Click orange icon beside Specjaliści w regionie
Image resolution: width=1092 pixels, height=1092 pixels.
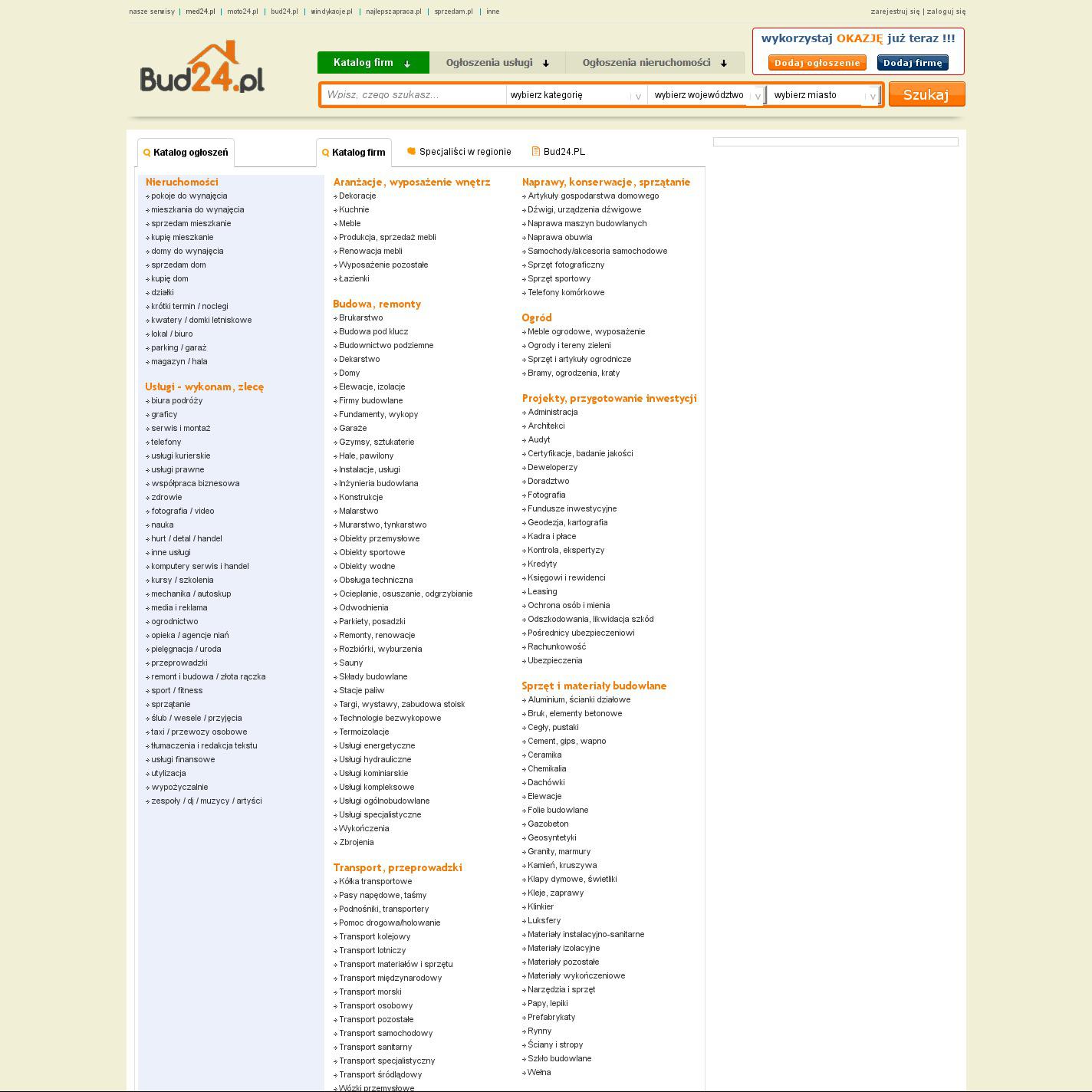(411, 151)
